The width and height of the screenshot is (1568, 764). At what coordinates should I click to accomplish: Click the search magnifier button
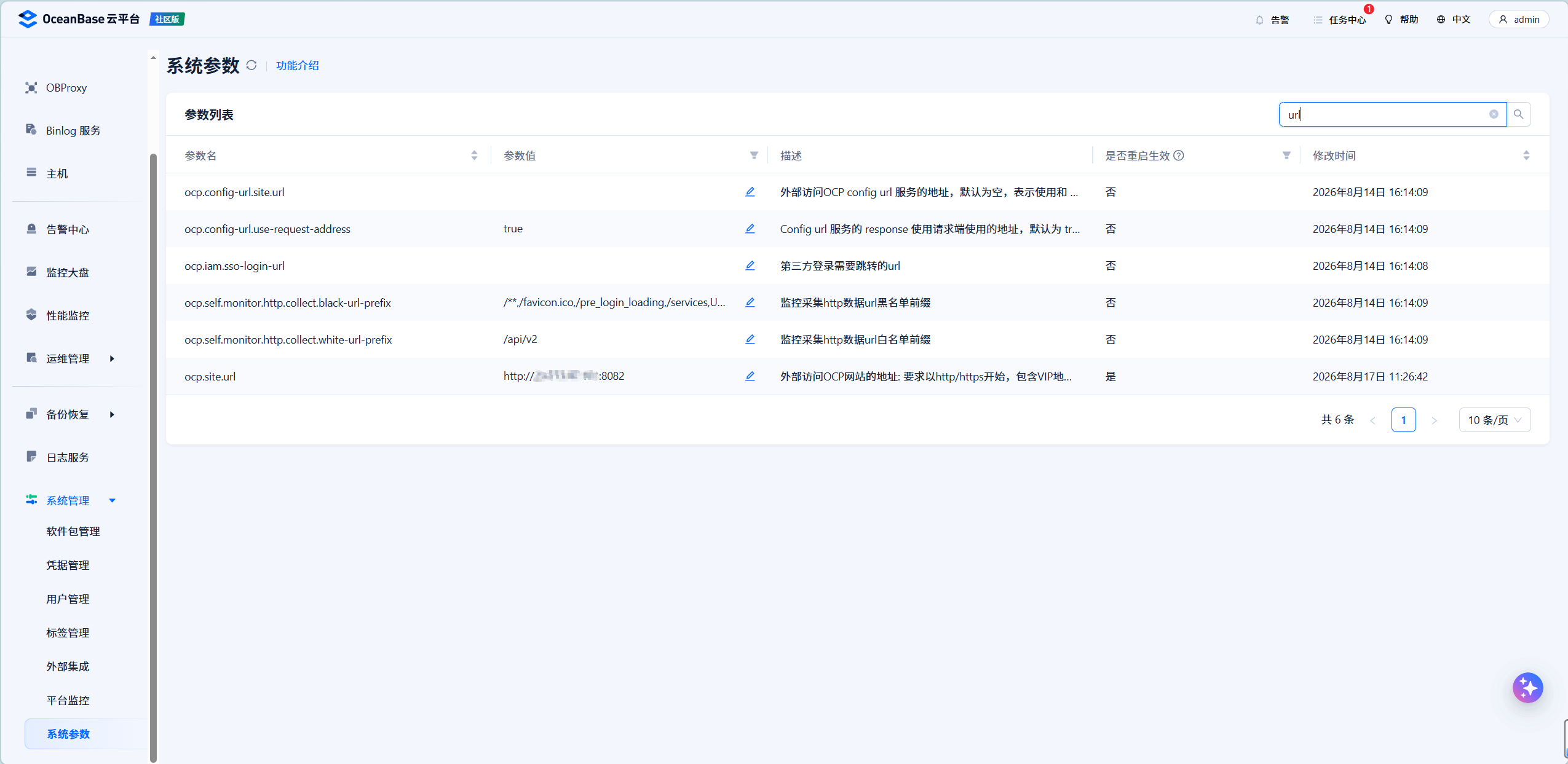[1519, 114]
